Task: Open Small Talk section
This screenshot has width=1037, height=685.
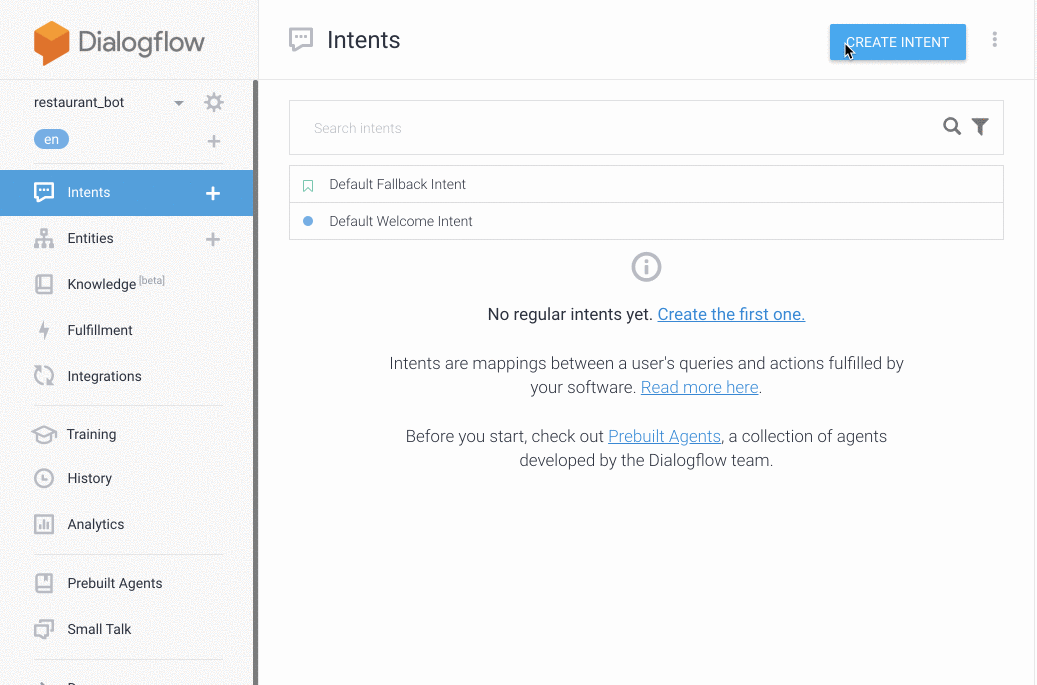Action: coord(99,629)
